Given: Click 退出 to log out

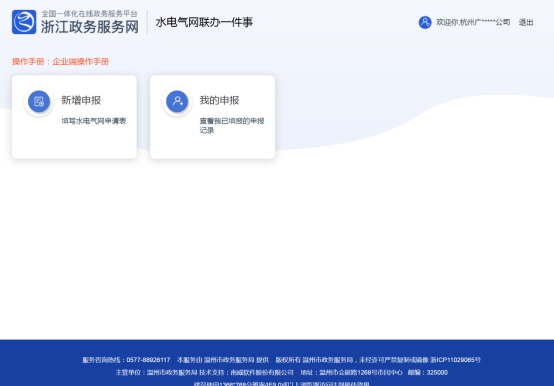Looking at the screenshot, I should click(526, 22).
